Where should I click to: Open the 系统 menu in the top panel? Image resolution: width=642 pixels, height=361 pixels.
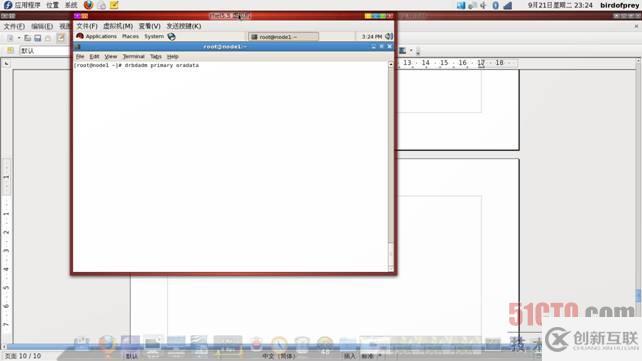71,5
